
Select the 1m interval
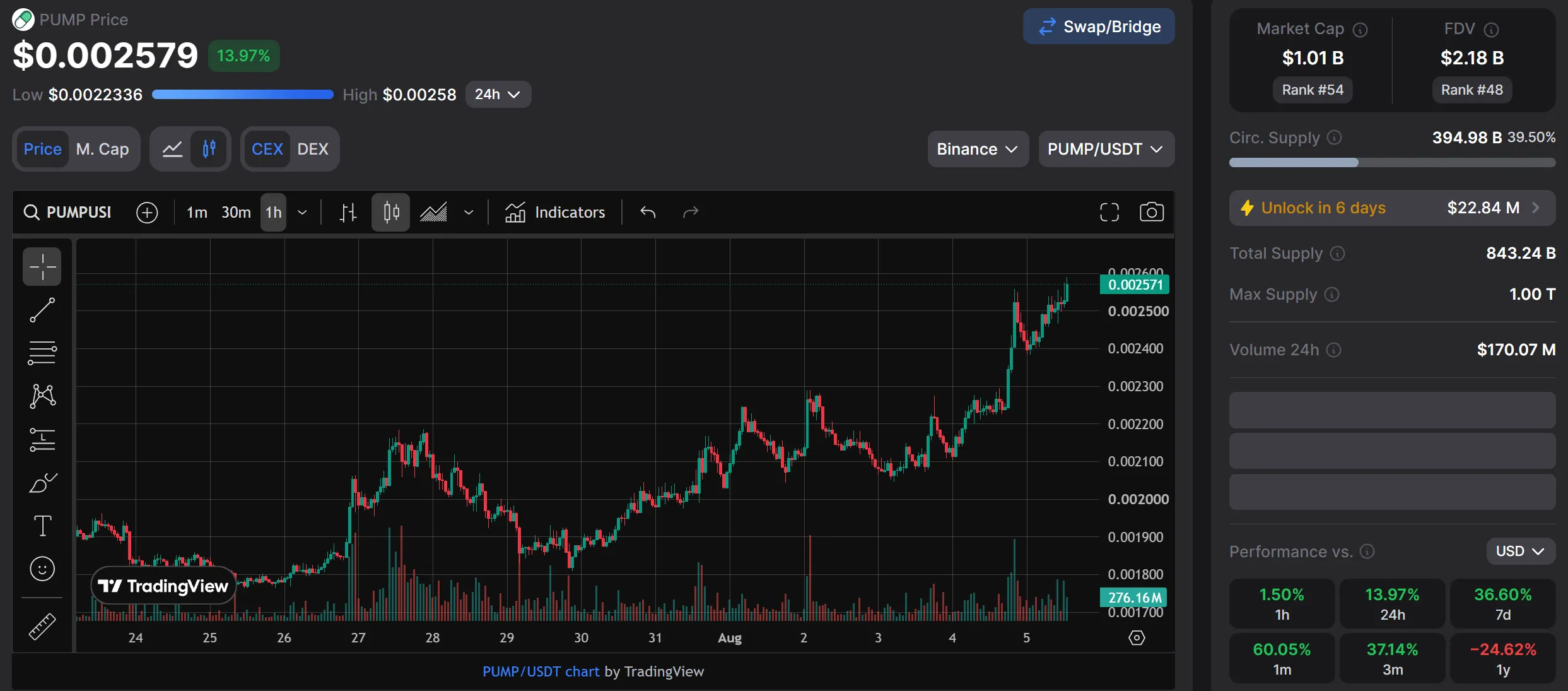click(x=197, y=213)
